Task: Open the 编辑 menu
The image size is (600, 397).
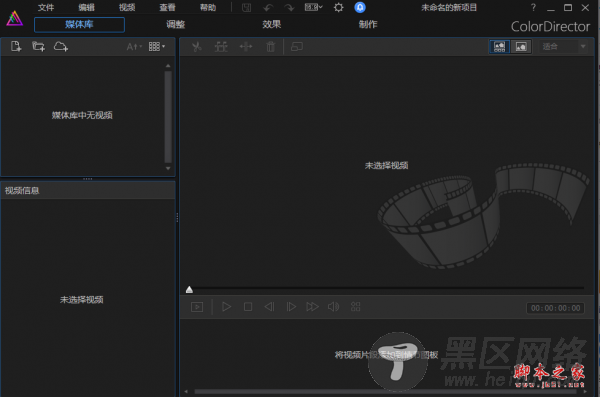Action: tap(86, 7)
